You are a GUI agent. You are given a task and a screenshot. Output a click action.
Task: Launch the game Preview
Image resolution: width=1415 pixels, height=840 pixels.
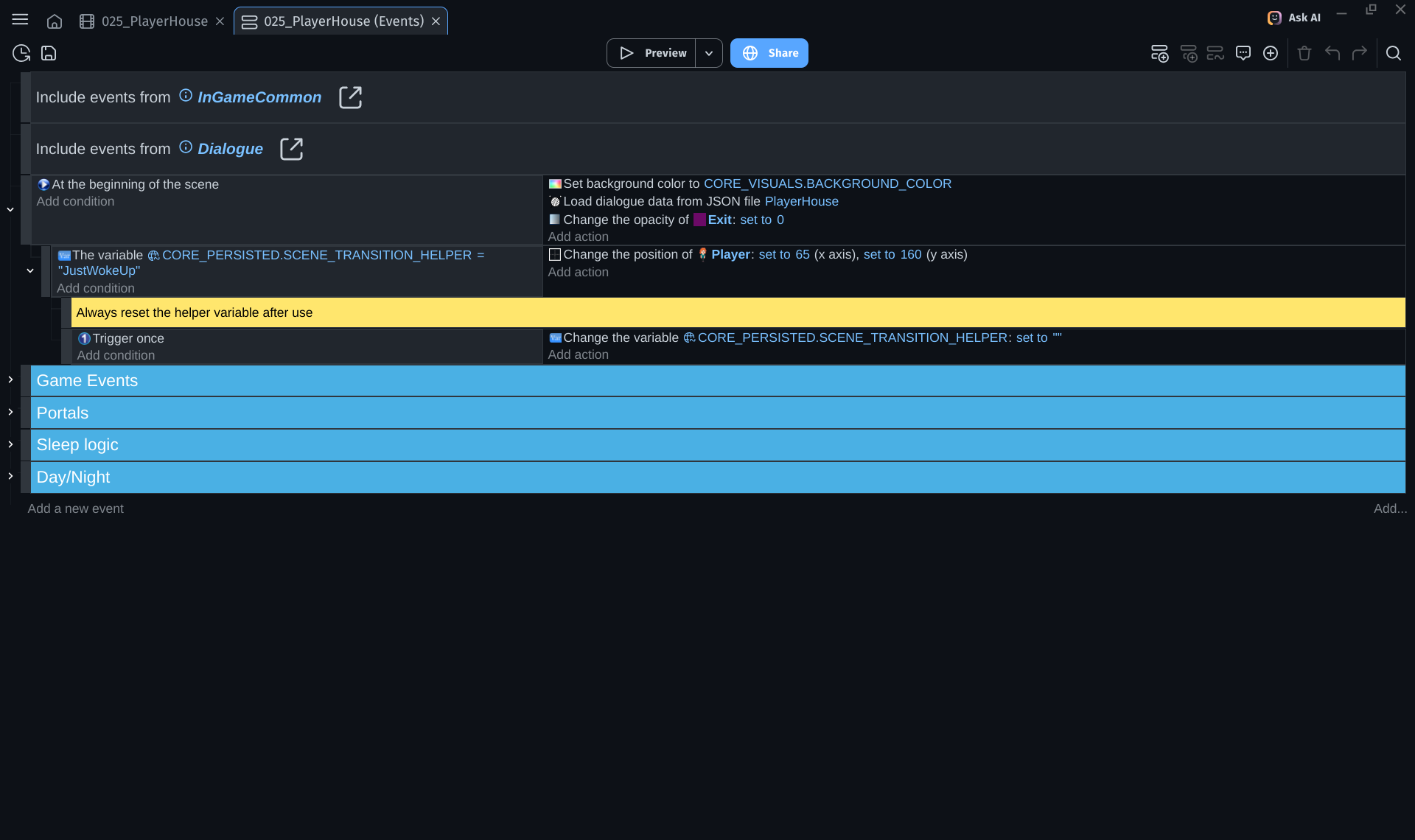click(651, 53)
